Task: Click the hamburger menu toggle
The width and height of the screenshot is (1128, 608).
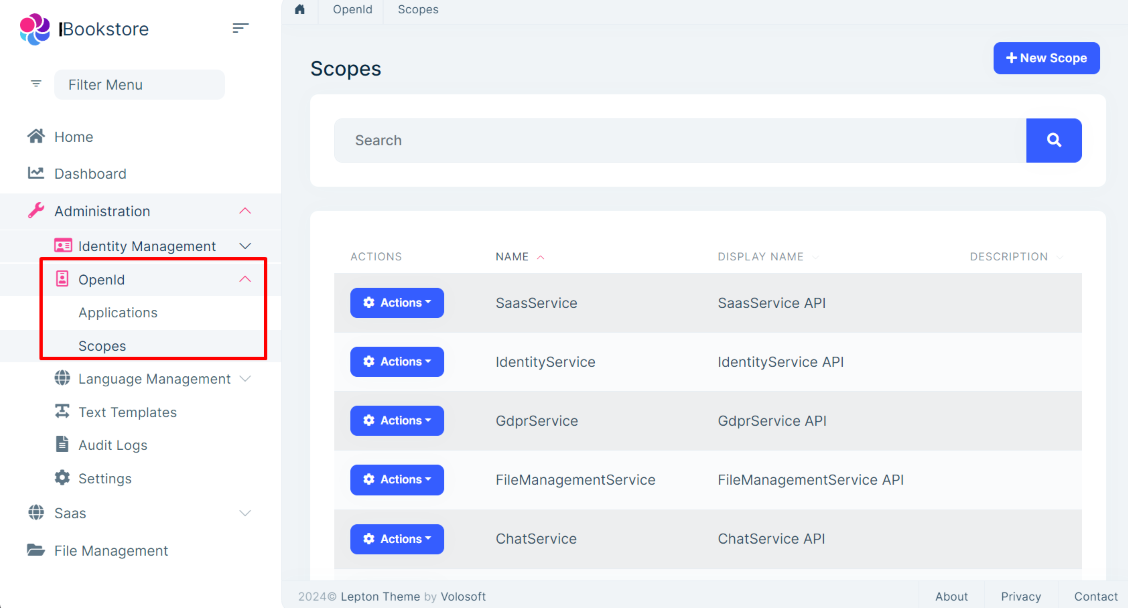Action: 240,28
